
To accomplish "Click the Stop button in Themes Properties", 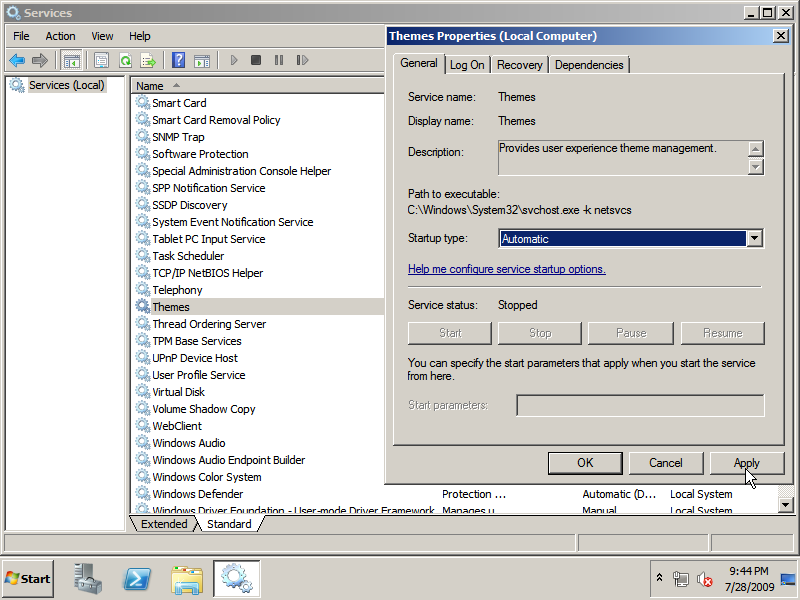I will tap(540, 333).
